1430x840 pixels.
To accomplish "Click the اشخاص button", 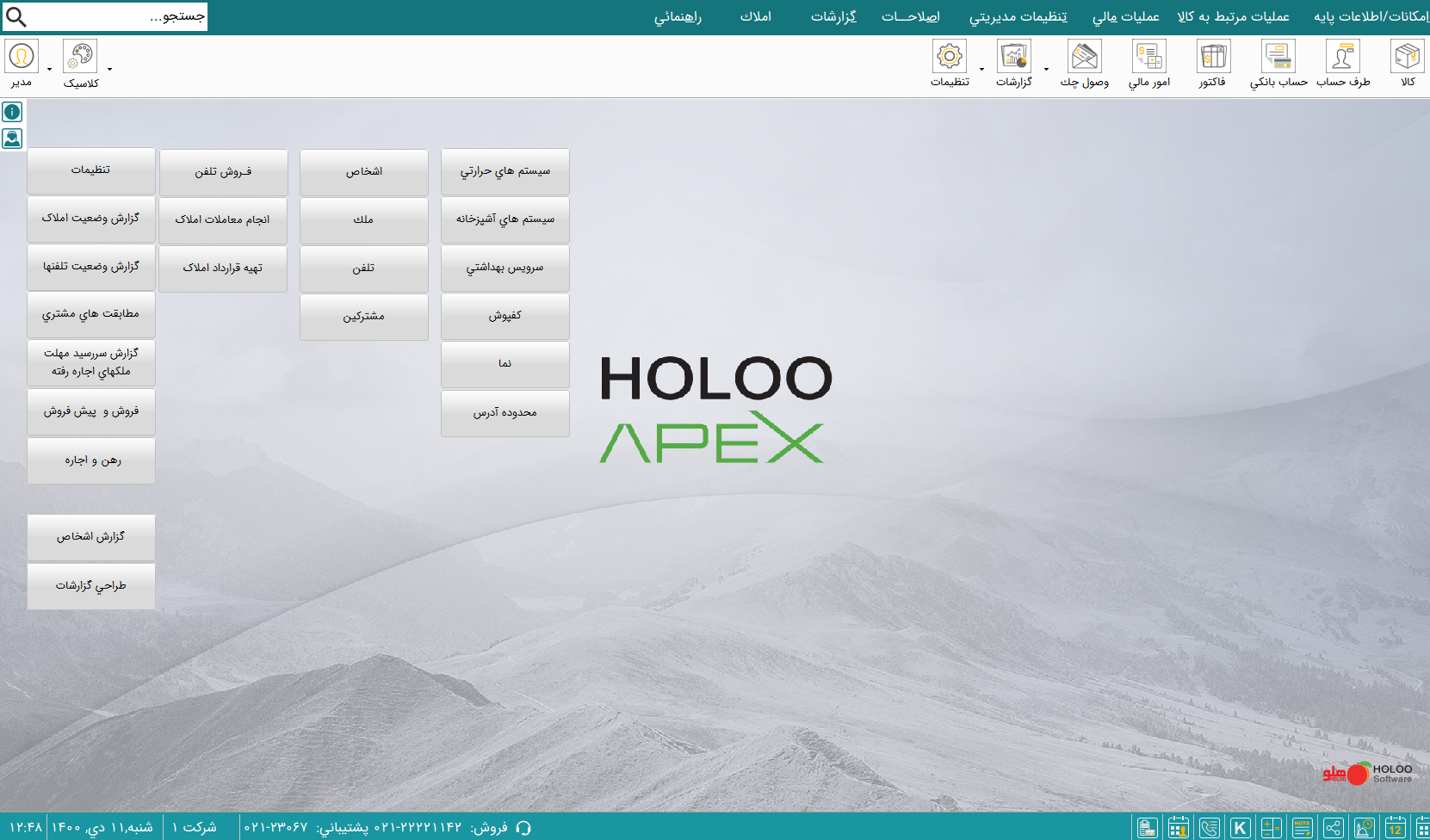I will (x=364, y=172).
